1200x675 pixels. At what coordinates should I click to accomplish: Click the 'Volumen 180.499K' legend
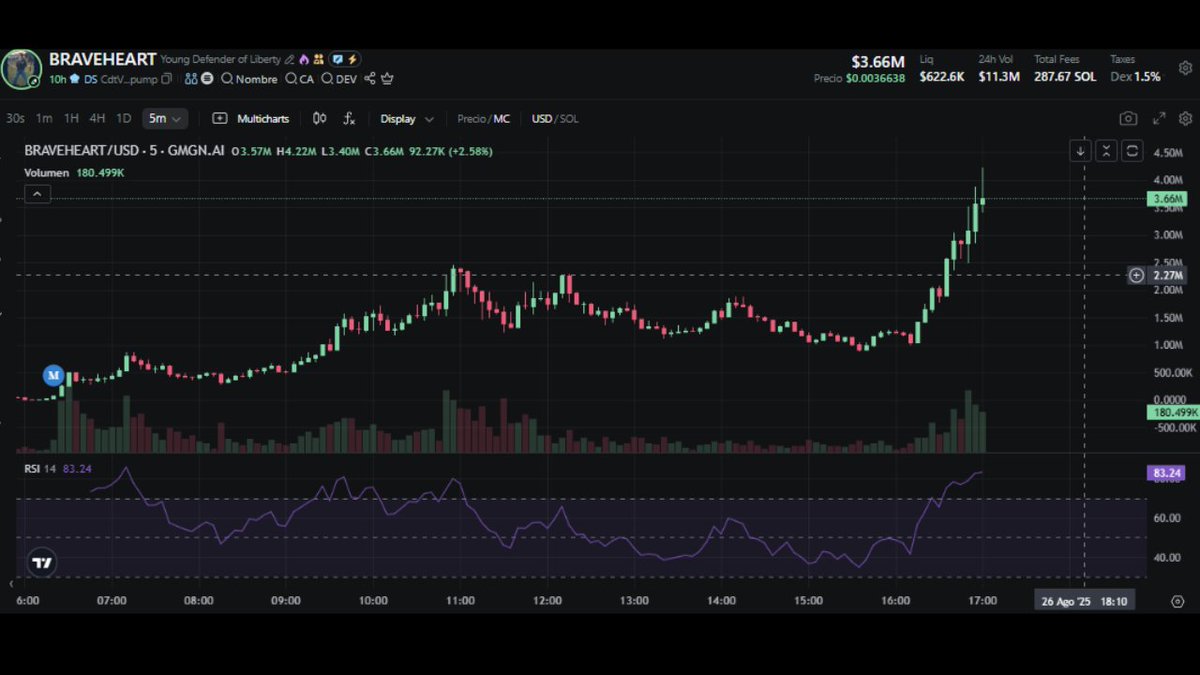(74, 173)
